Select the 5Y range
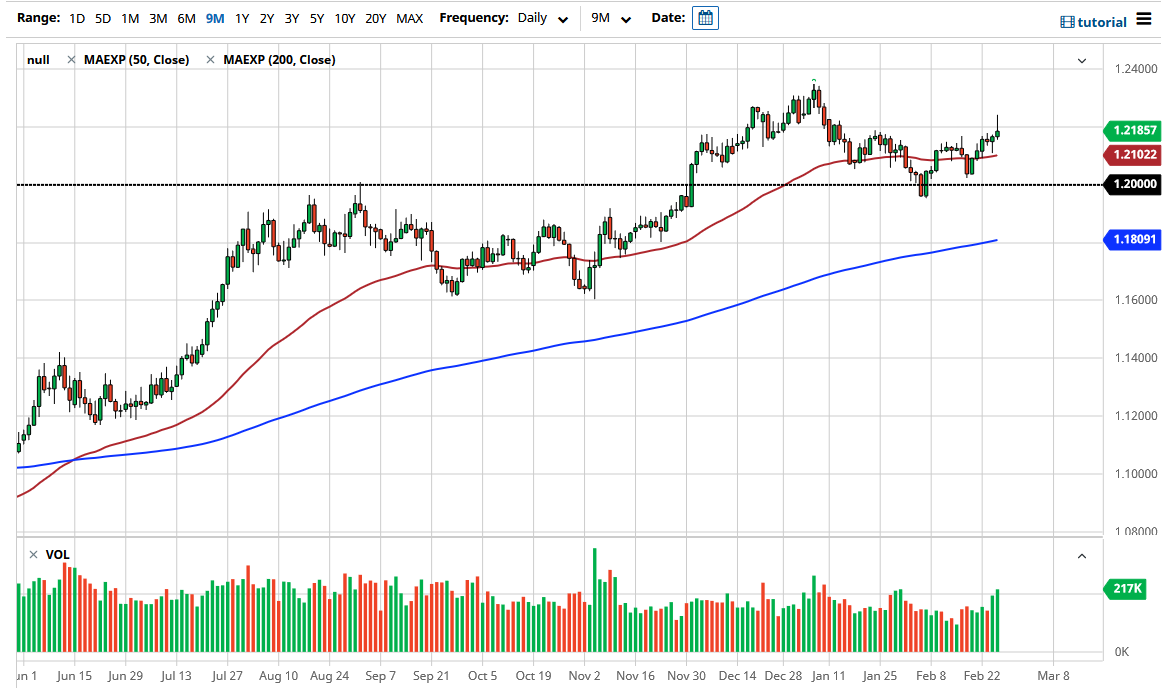 click(317, 19)
